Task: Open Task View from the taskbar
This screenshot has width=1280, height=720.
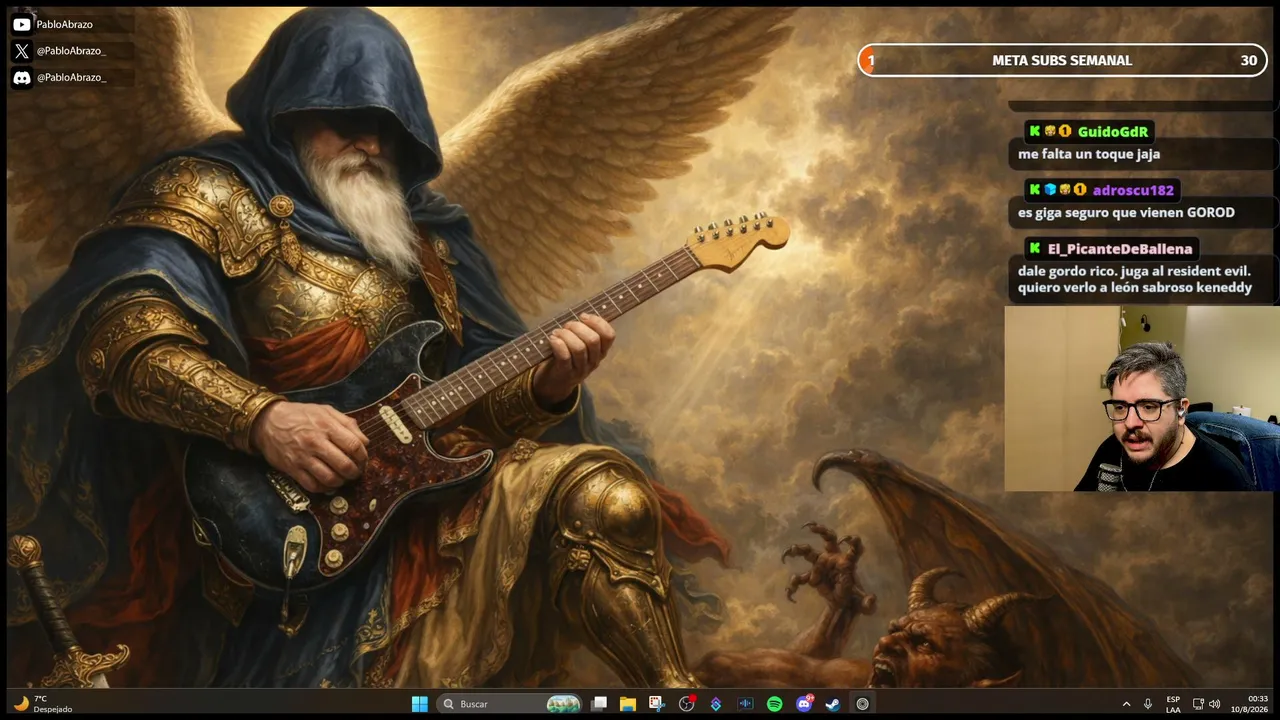Action: [x=599, y=704]
